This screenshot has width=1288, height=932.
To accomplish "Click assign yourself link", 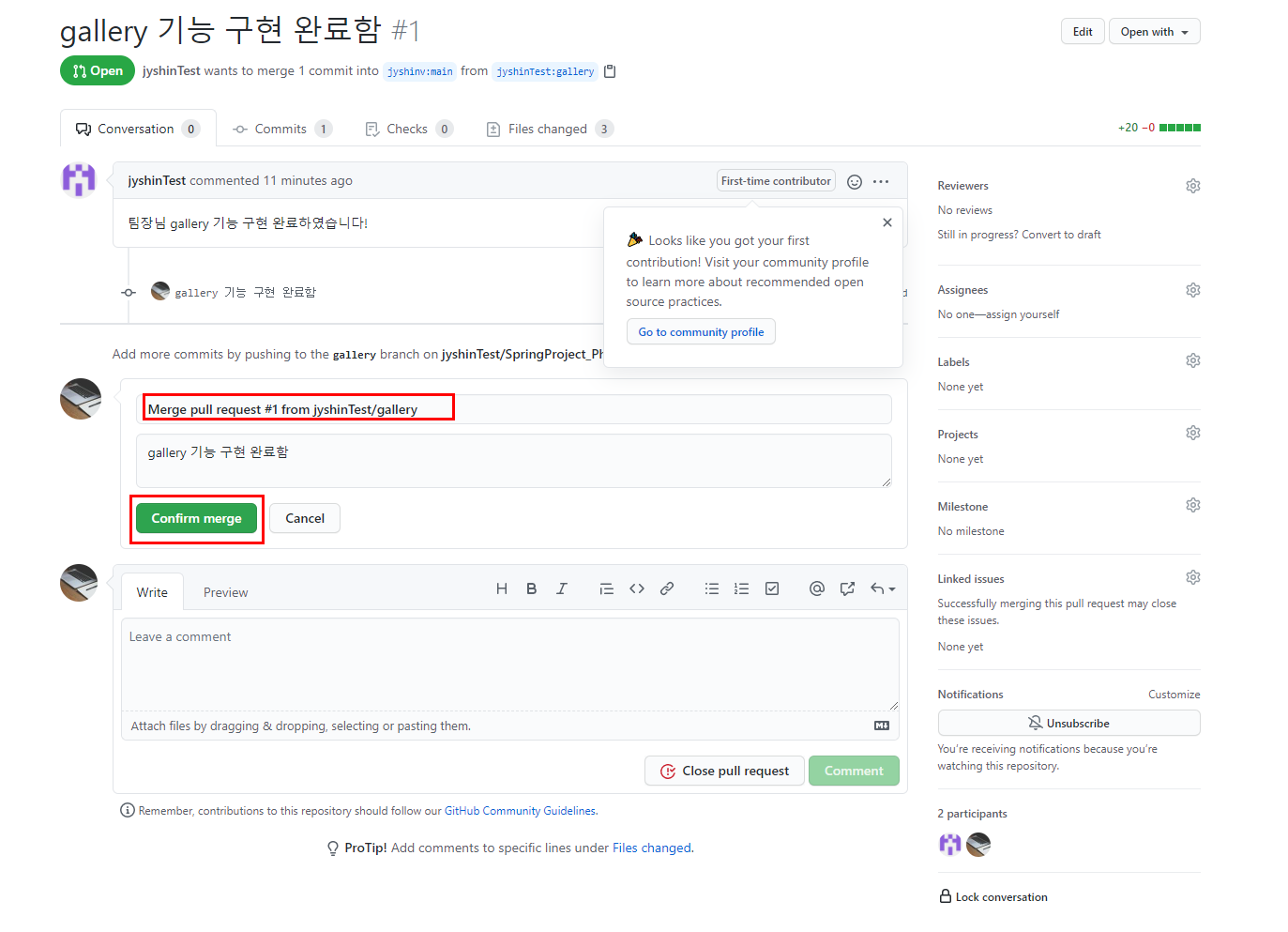I will tap(1023, 314).
